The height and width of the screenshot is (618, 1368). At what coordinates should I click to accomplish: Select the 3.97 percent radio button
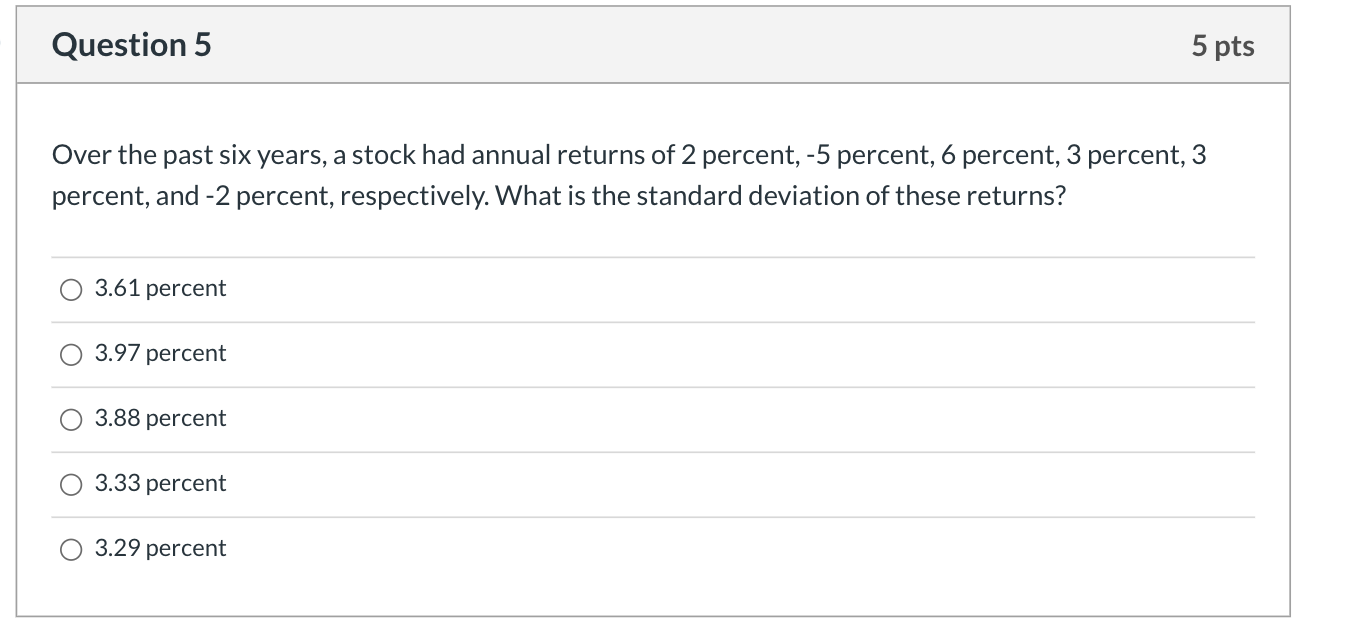coord(70,354)
